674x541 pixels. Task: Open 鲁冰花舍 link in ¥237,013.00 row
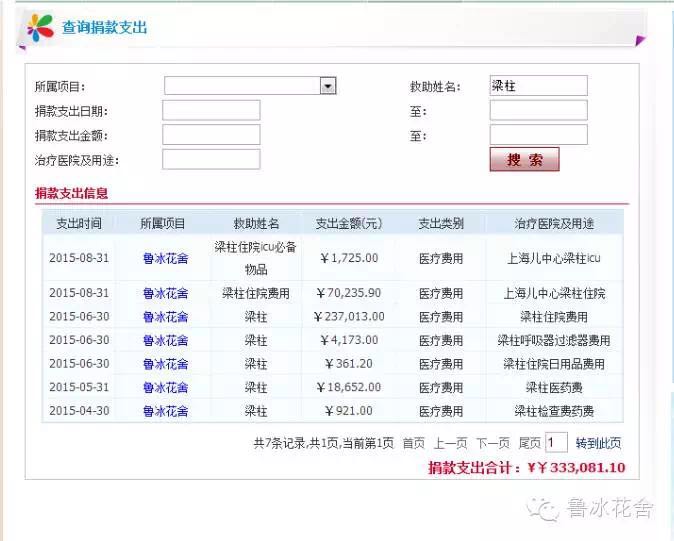165,317
